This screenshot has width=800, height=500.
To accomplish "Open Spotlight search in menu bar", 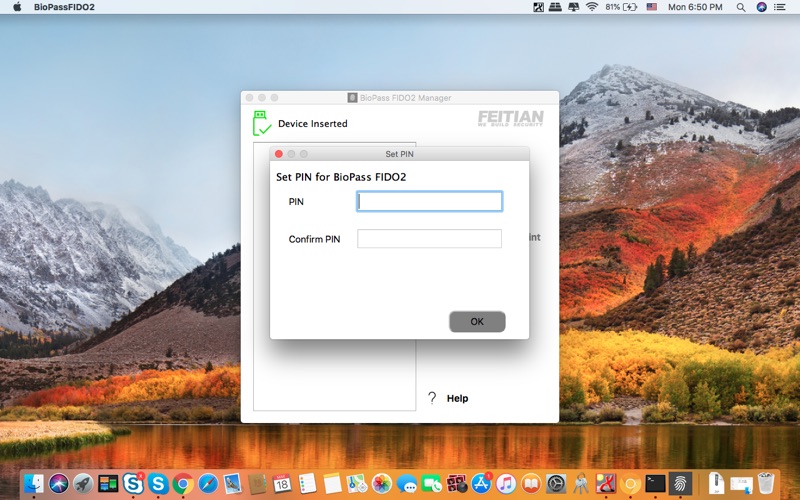I will tap(741, 7).
